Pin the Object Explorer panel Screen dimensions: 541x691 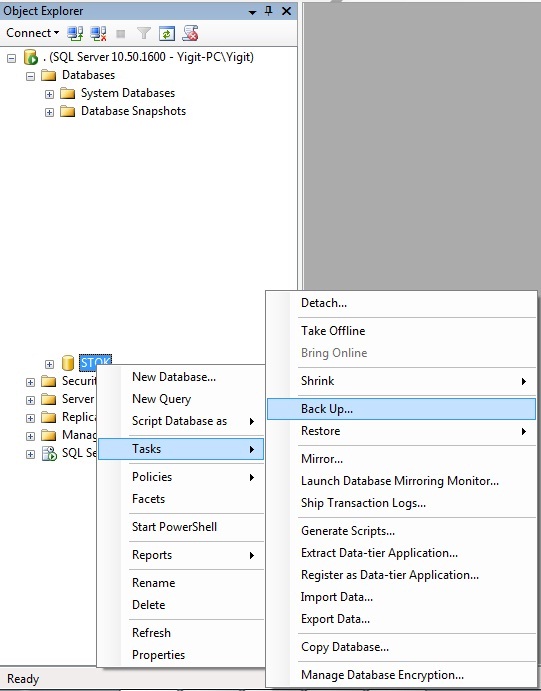[x=269, y=11]
